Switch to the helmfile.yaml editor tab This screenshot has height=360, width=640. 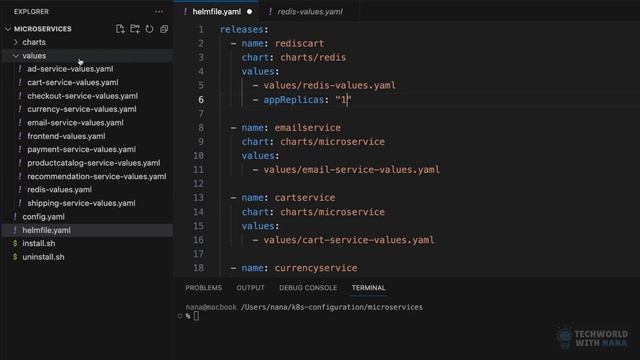point(216,12)
